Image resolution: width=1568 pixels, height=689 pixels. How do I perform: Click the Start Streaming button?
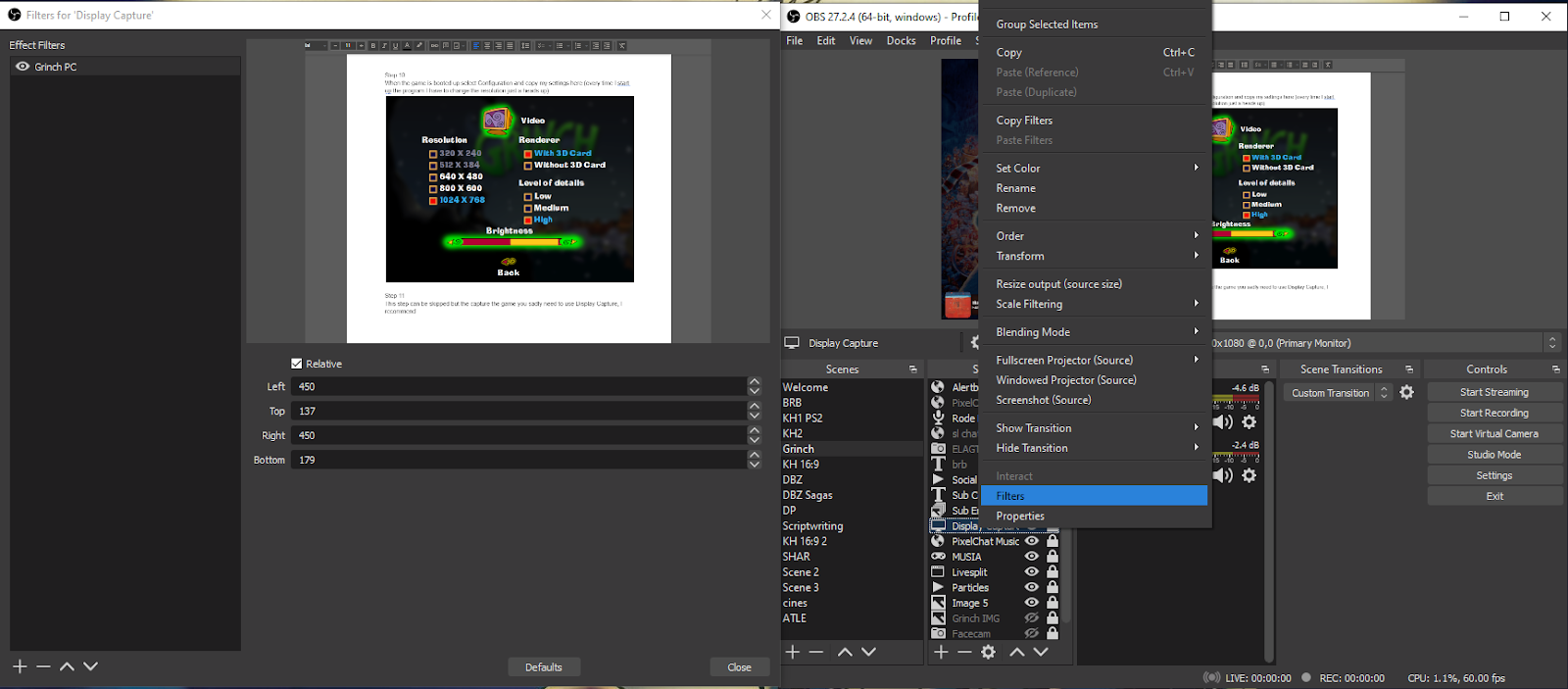(1494, 392)
